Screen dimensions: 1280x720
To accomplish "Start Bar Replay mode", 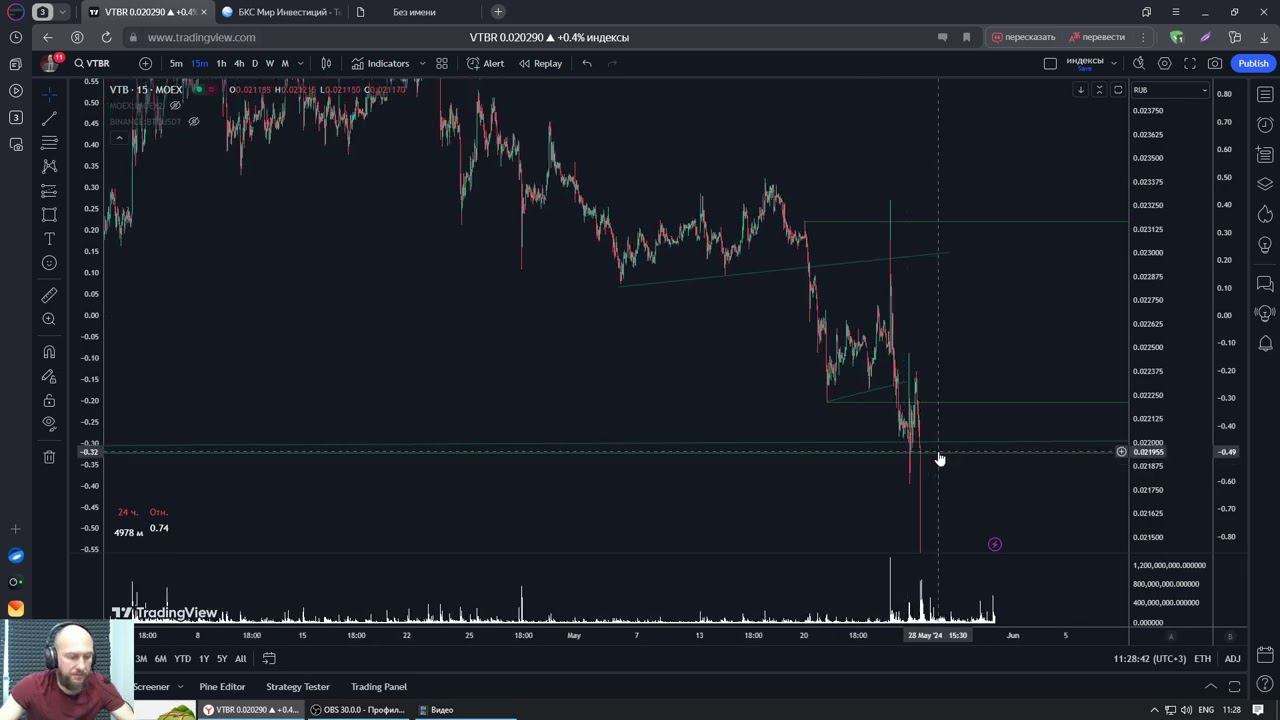I will pyautogui.click(x=540, y=63).
